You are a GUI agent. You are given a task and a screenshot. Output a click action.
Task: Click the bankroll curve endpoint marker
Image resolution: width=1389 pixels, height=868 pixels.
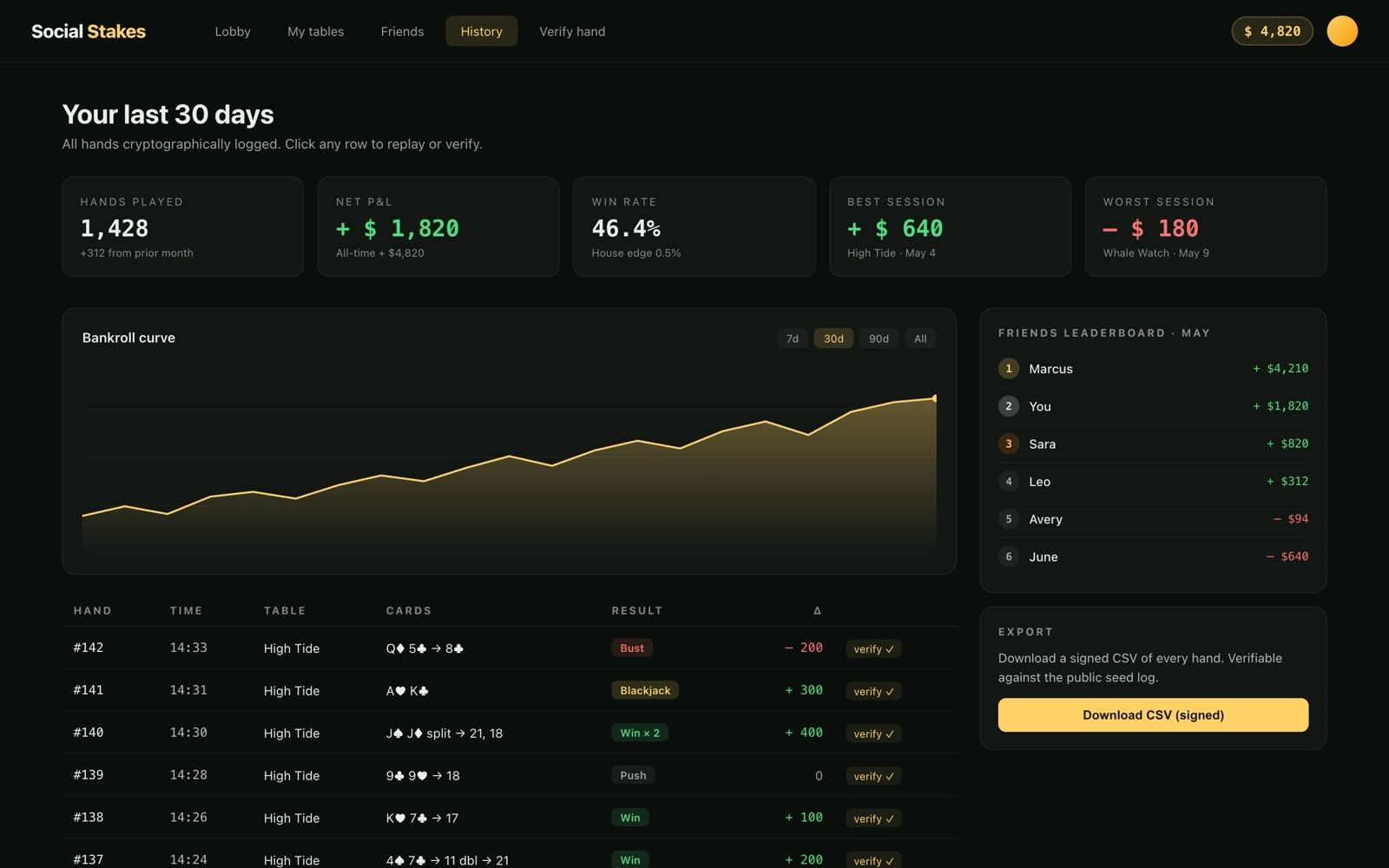pos(935,398)
